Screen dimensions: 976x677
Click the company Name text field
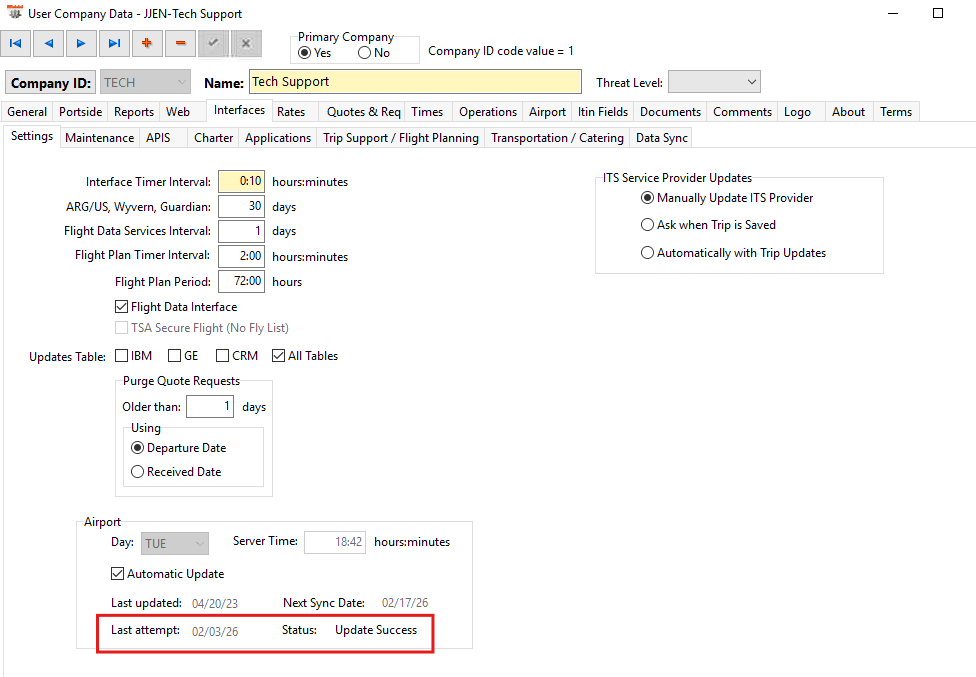click(x=414, y=82)
